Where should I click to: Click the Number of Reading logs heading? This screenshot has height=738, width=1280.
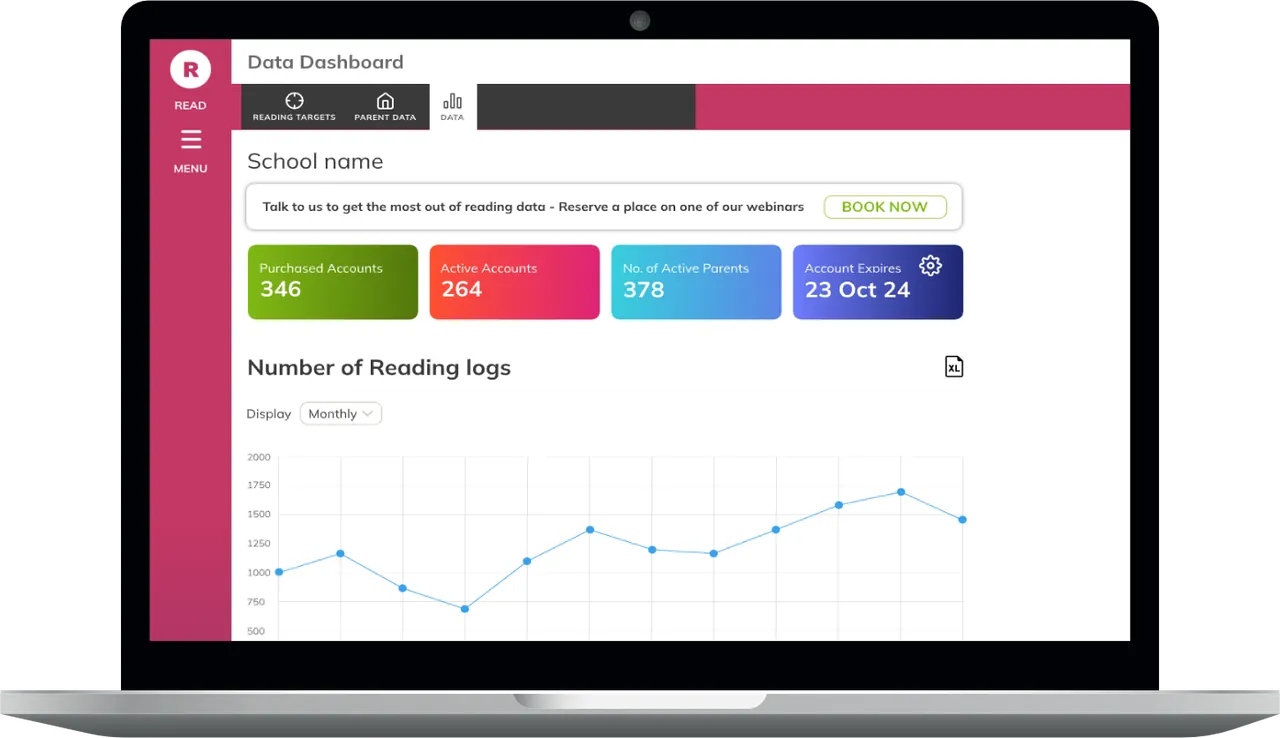[x=379, y=368]
